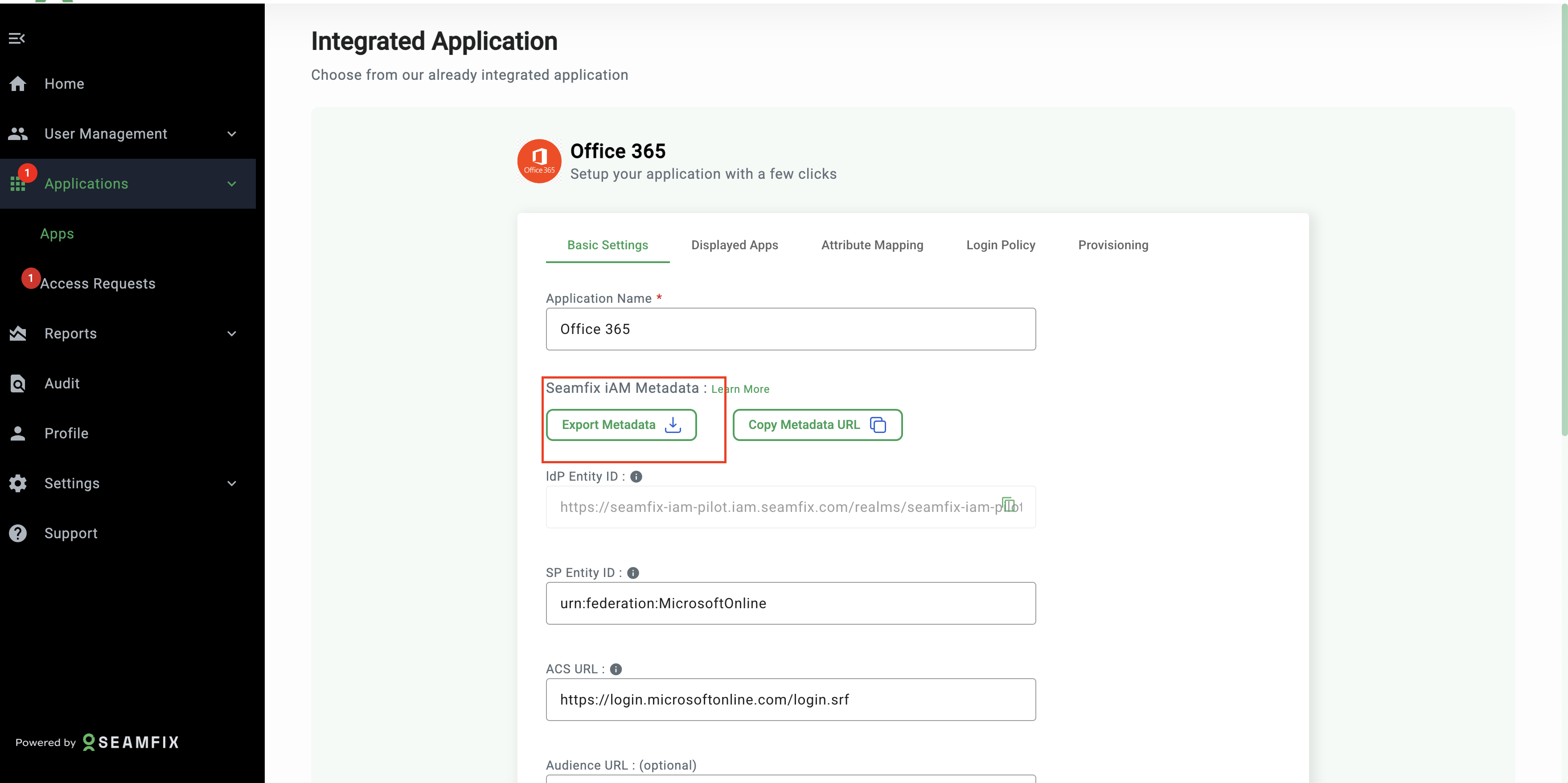Viewport: 1568px width, 783px height.
Task: Expand the User Management menu chevron
Action: tap(231, 134)
